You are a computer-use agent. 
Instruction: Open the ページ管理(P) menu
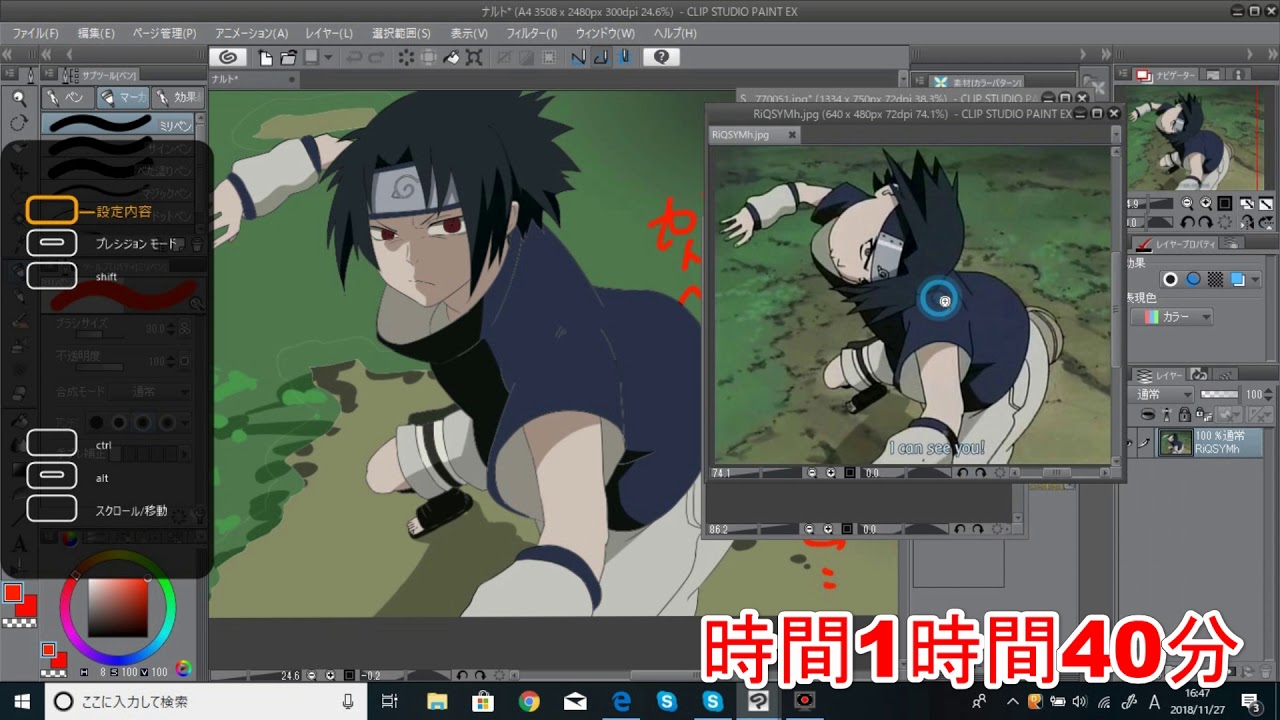[164, 33]
